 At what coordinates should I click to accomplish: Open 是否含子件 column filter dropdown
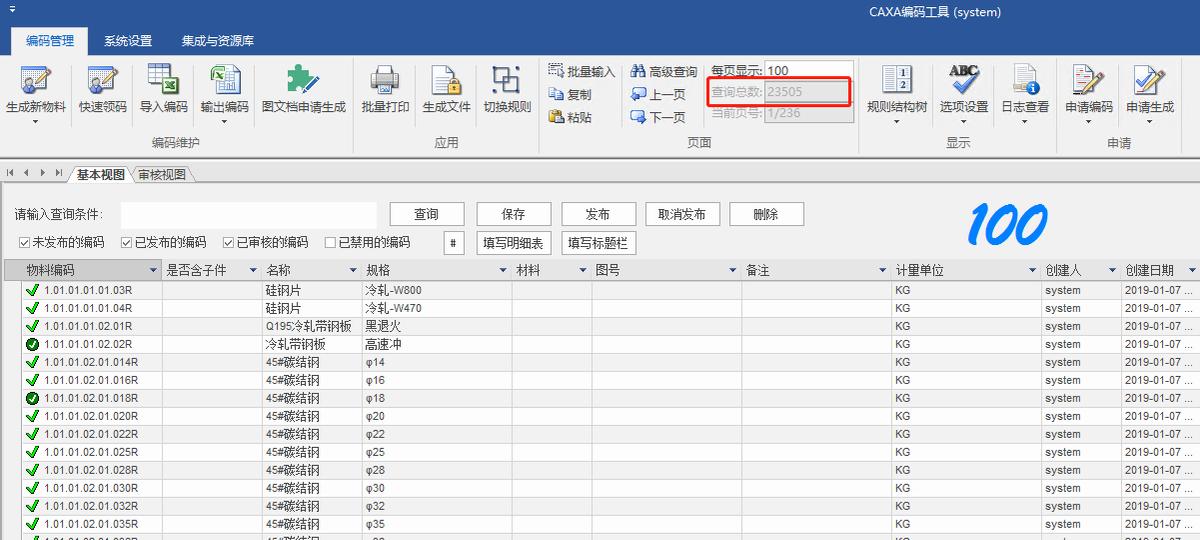(x=252, y=271)
